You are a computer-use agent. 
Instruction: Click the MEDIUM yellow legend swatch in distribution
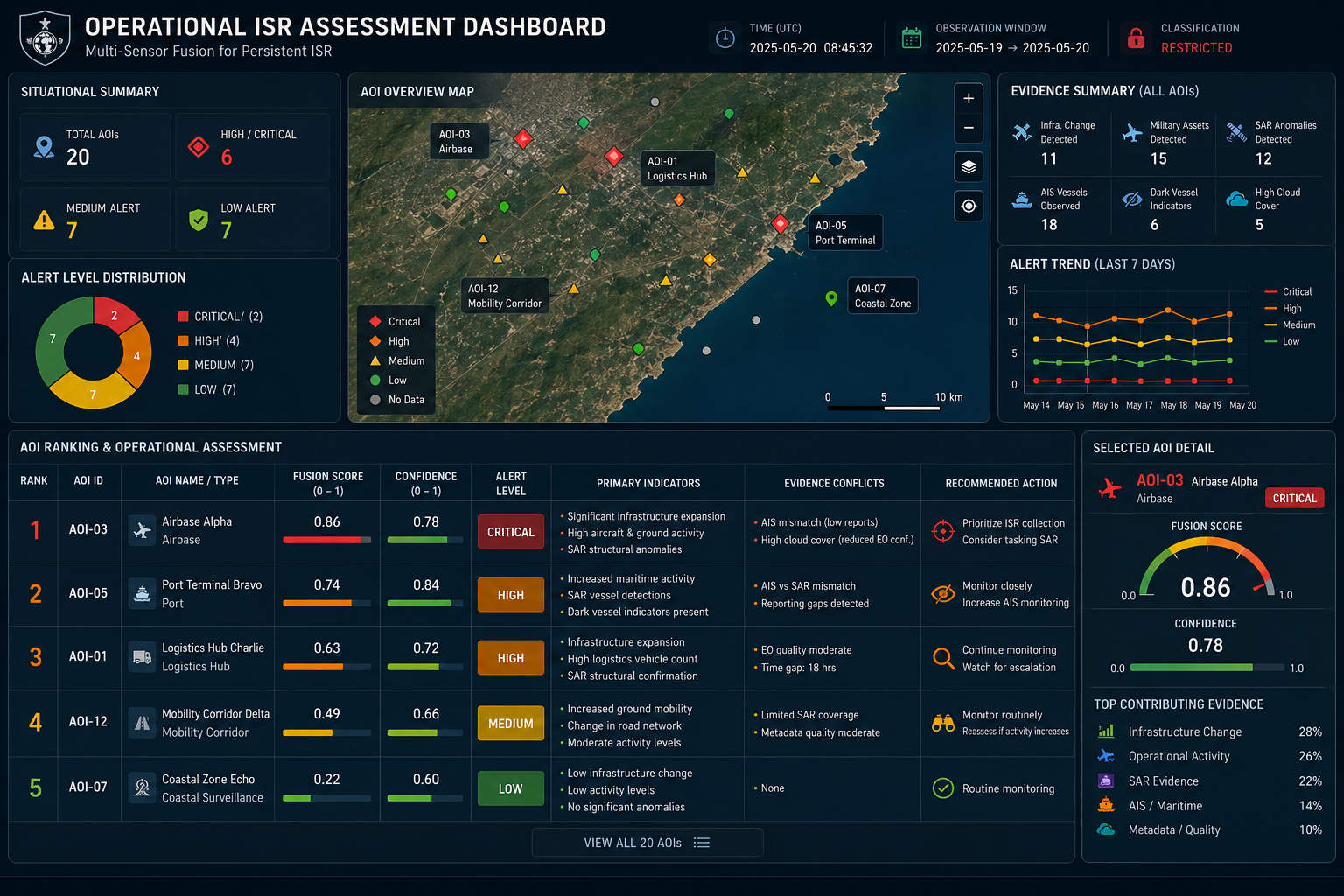point(183,365)
